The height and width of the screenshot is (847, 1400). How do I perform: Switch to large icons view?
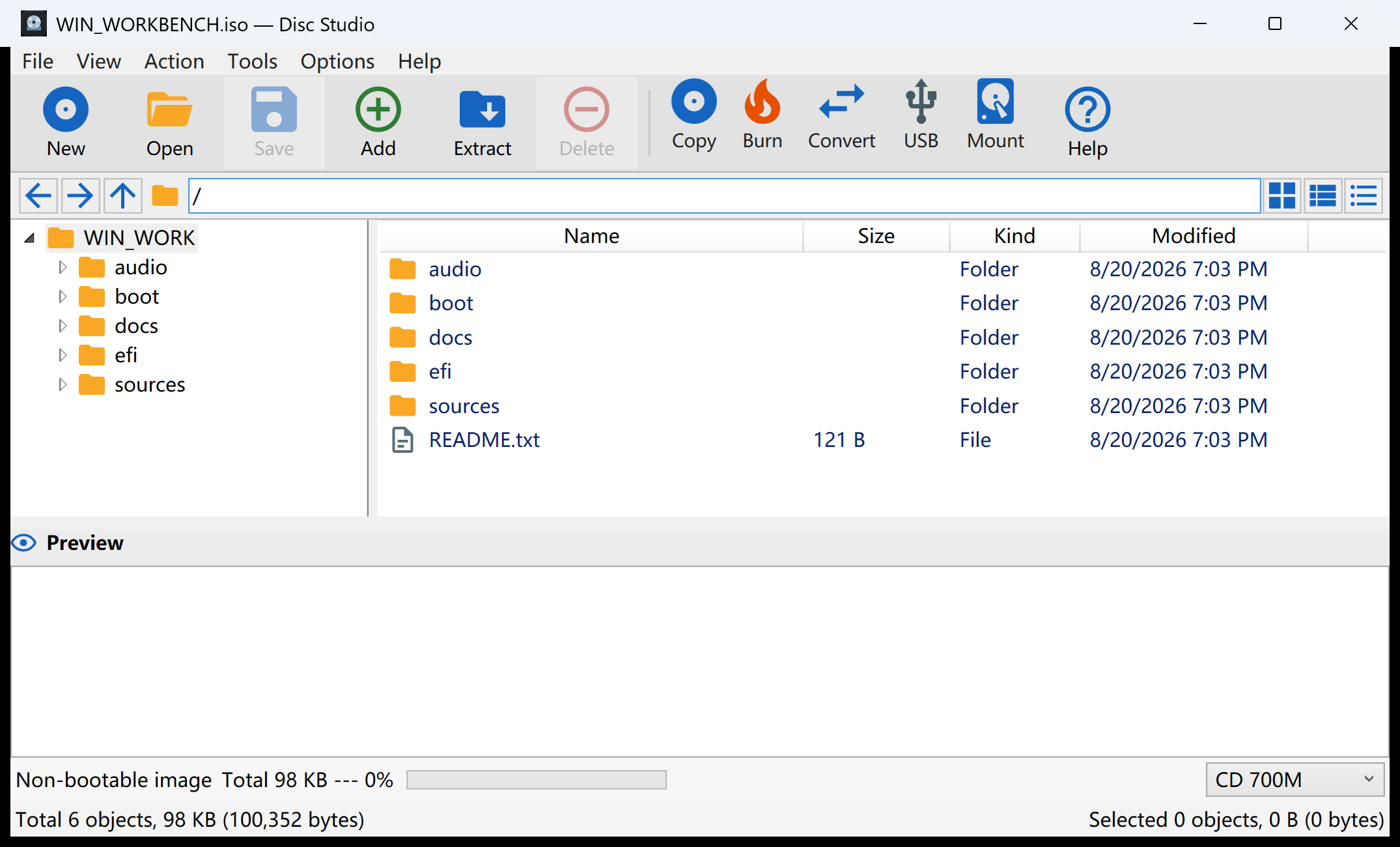[1282, 195]
